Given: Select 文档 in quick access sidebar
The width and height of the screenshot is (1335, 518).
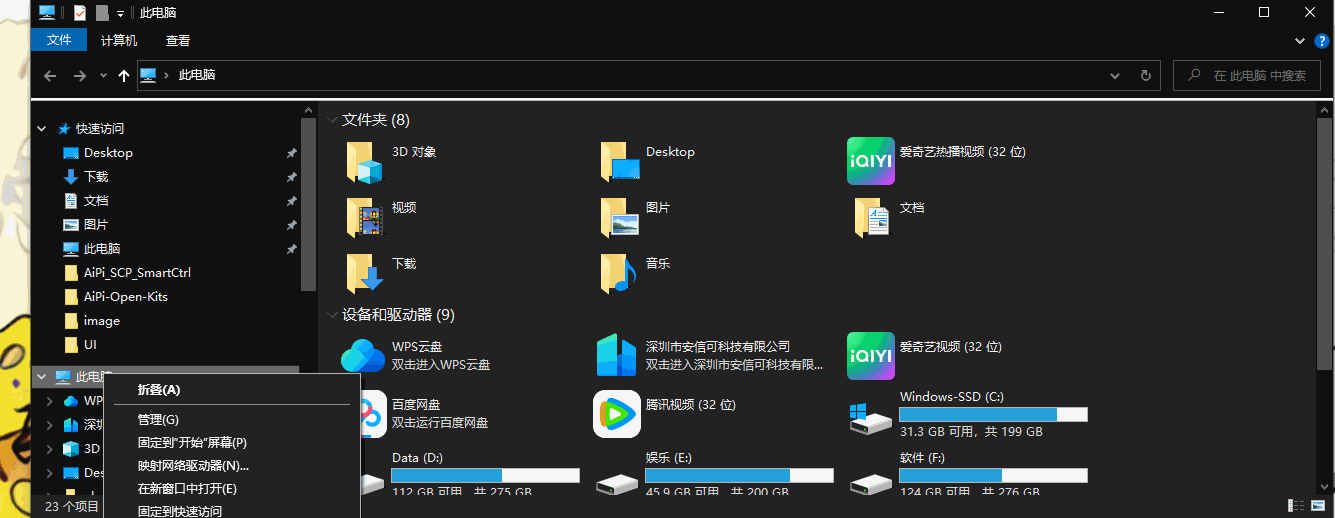Looking at the screenshot, I should point(96,201).
